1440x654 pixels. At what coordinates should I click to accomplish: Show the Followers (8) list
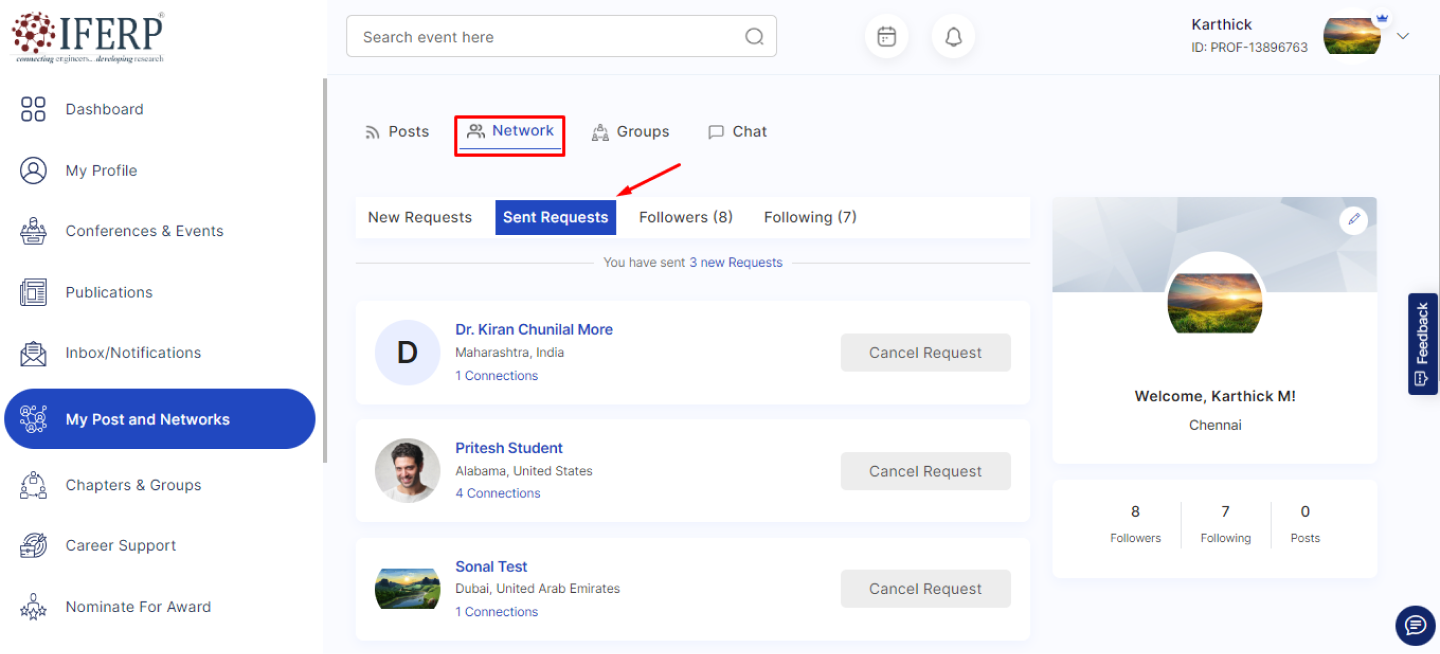click(685, 217)
